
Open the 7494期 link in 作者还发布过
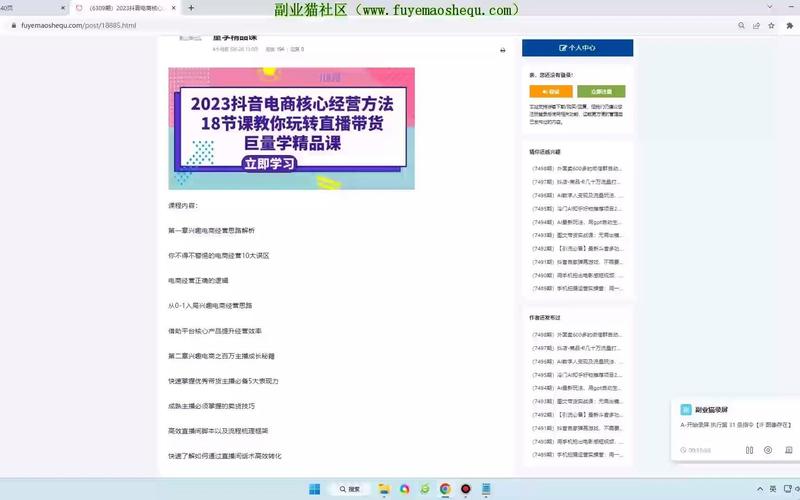pos(577,388)
